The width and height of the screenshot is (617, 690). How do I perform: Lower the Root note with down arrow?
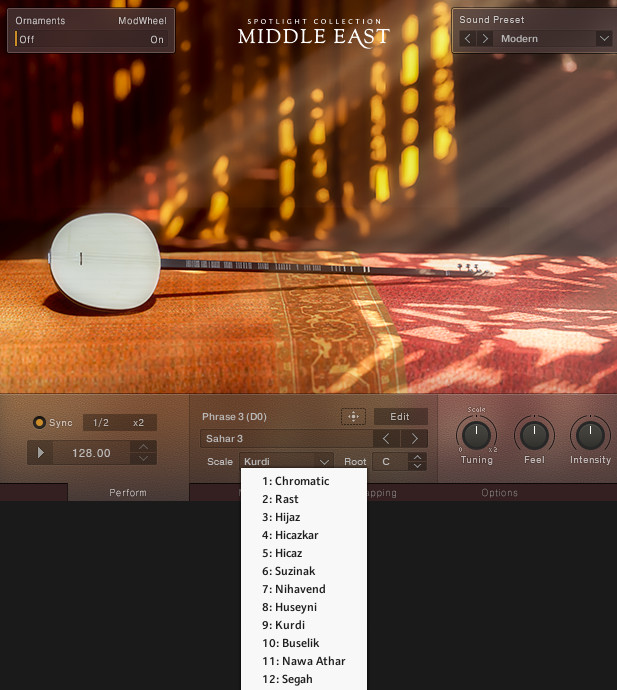[x=417, y=466]
